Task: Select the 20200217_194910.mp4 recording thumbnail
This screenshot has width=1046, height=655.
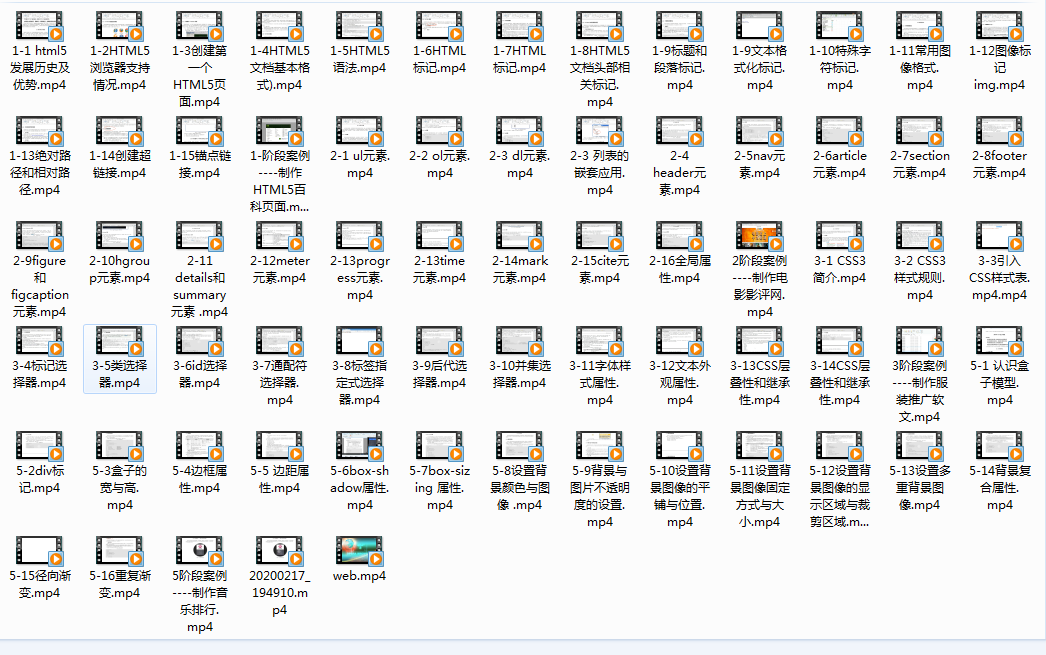Action: pyautogui.click(x=280, y=552)
